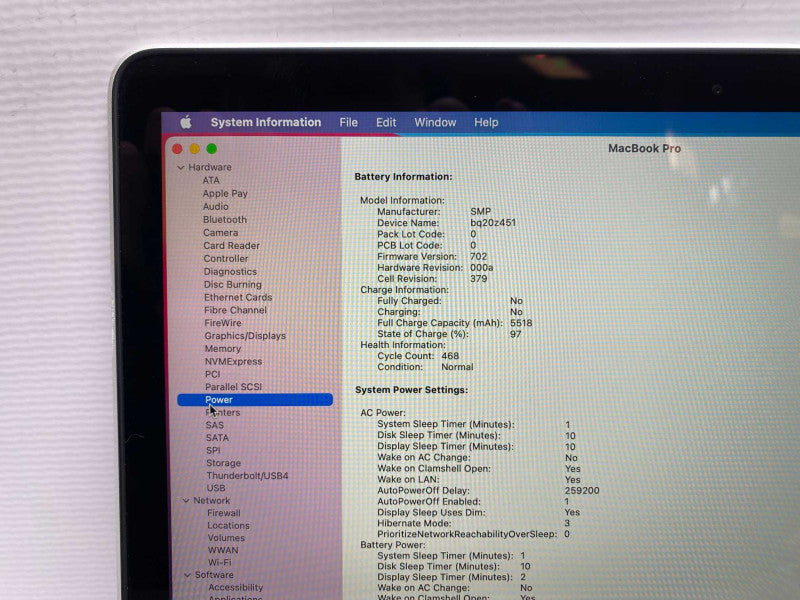Select Storage in the sidebar

pos(223,463)
